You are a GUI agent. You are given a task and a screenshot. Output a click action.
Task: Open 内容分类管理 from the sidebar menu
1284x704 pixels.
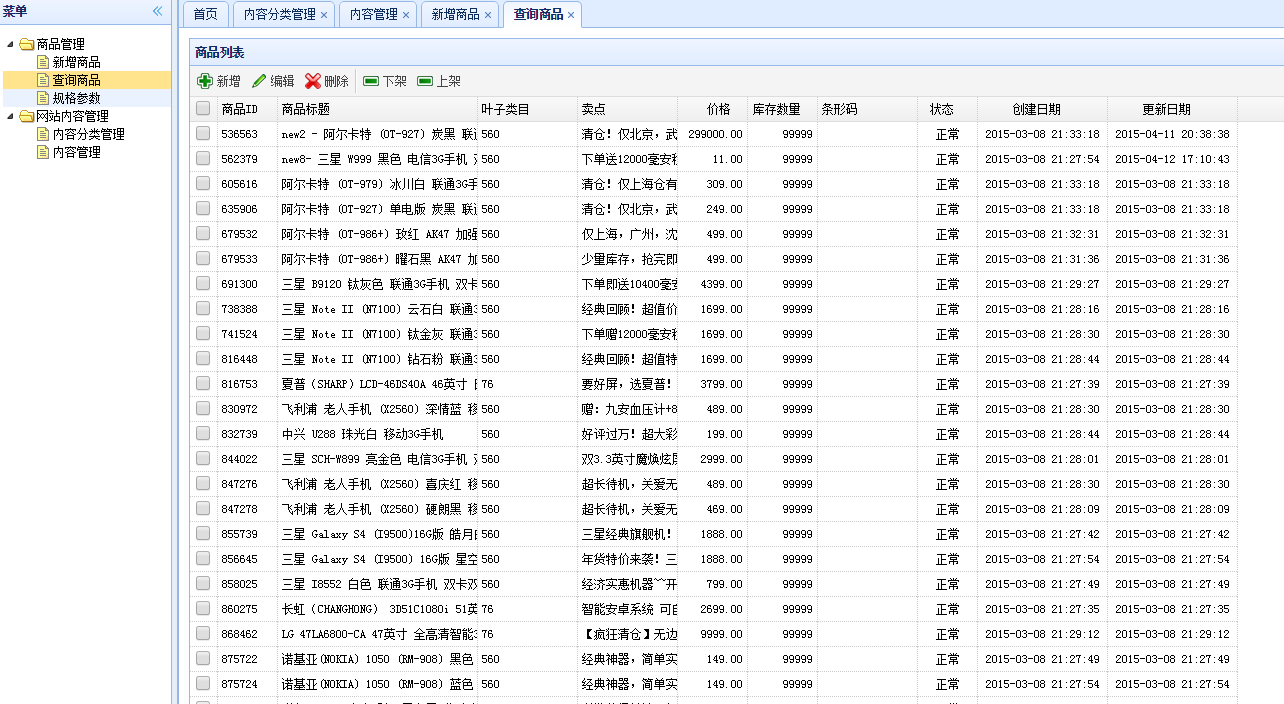click(x=88, y=134)
